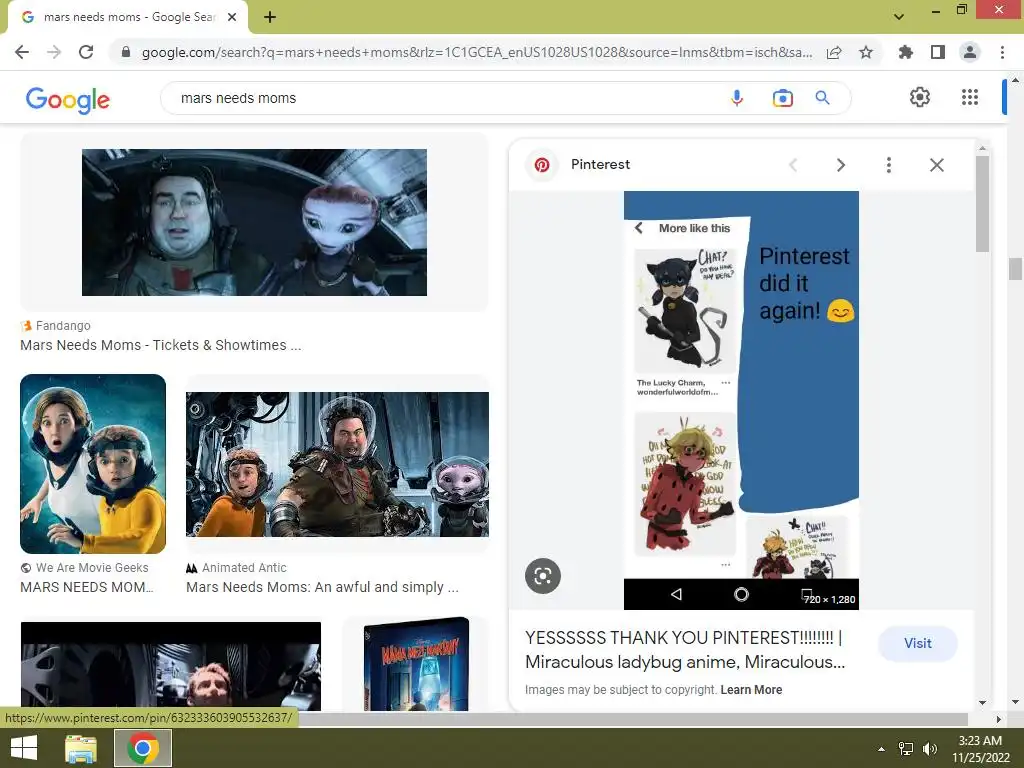The width and height of the screenshot is (1024, 768).
Task: Open a new browser tab
Action: point(270,17)
